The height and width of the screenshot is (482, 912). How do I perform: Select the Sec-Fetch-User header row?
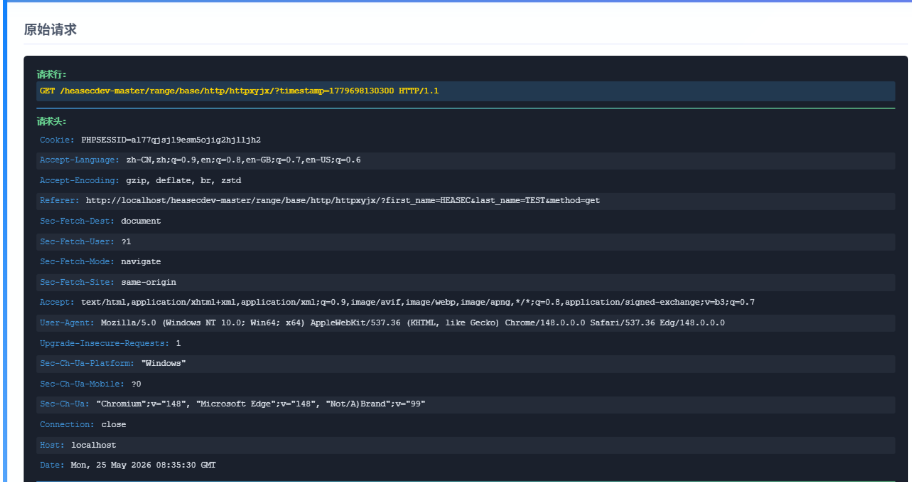pyautogui.click(x=465, y=242)
